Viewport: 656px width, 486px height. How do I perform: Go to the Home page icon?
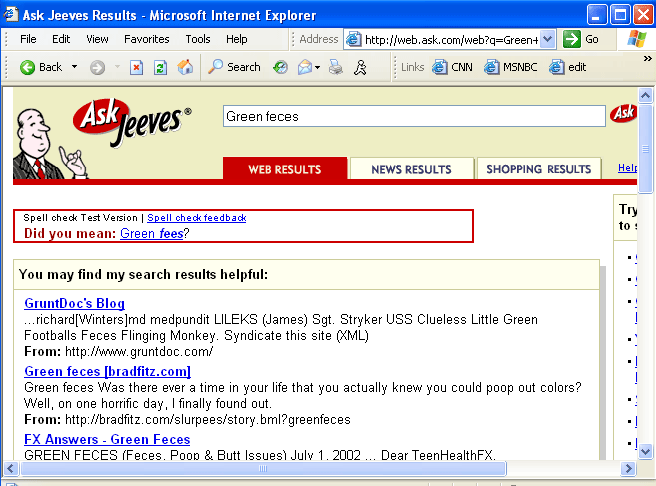pyautogui.click(x=185, y=67)
